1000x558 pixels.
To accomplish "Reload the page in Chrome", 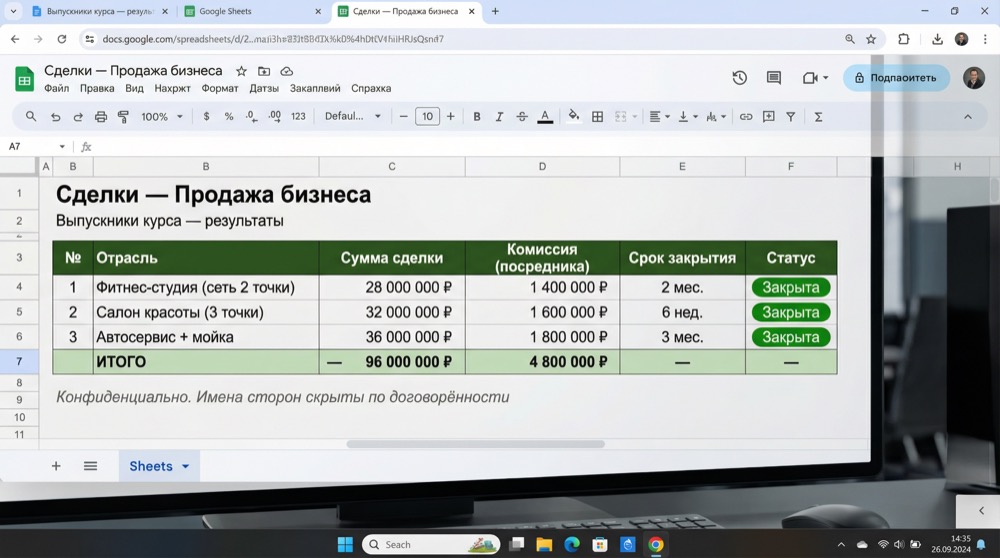I will point(62,39).
